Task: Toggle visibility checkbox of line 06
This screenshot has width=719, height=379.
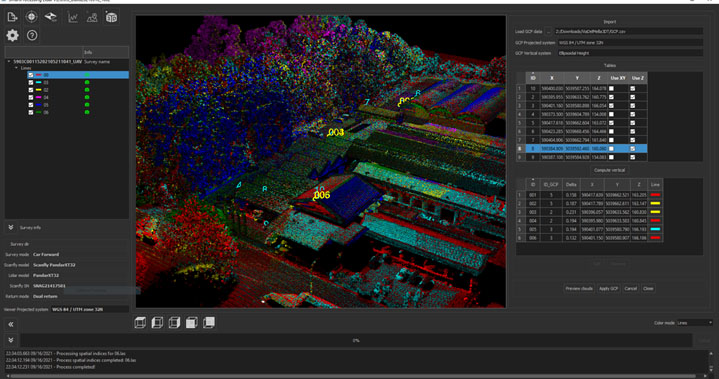Action: coord(31,112)
